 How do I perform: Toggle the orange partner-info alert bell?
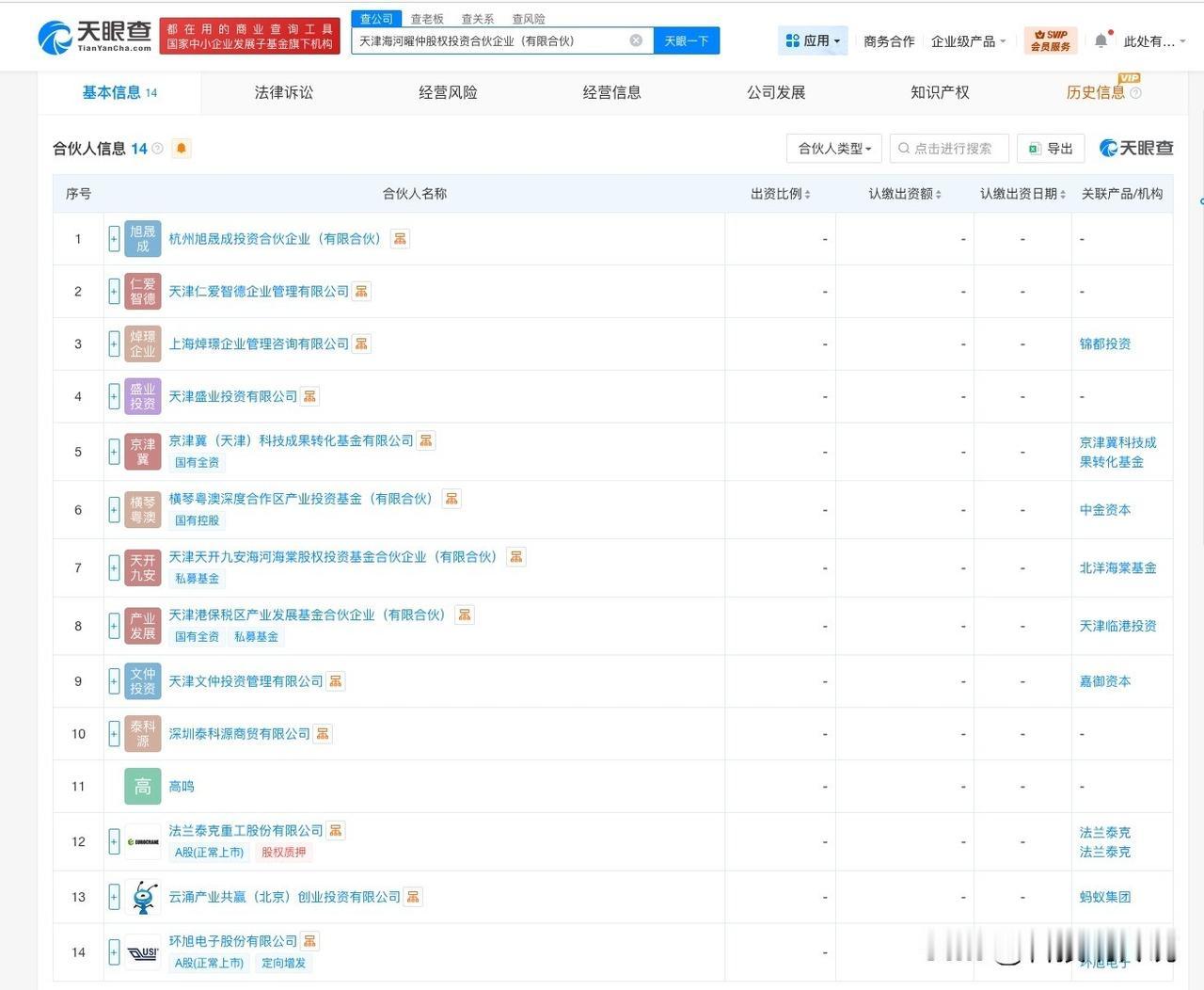pyautogui.click(x=182, y=149)
